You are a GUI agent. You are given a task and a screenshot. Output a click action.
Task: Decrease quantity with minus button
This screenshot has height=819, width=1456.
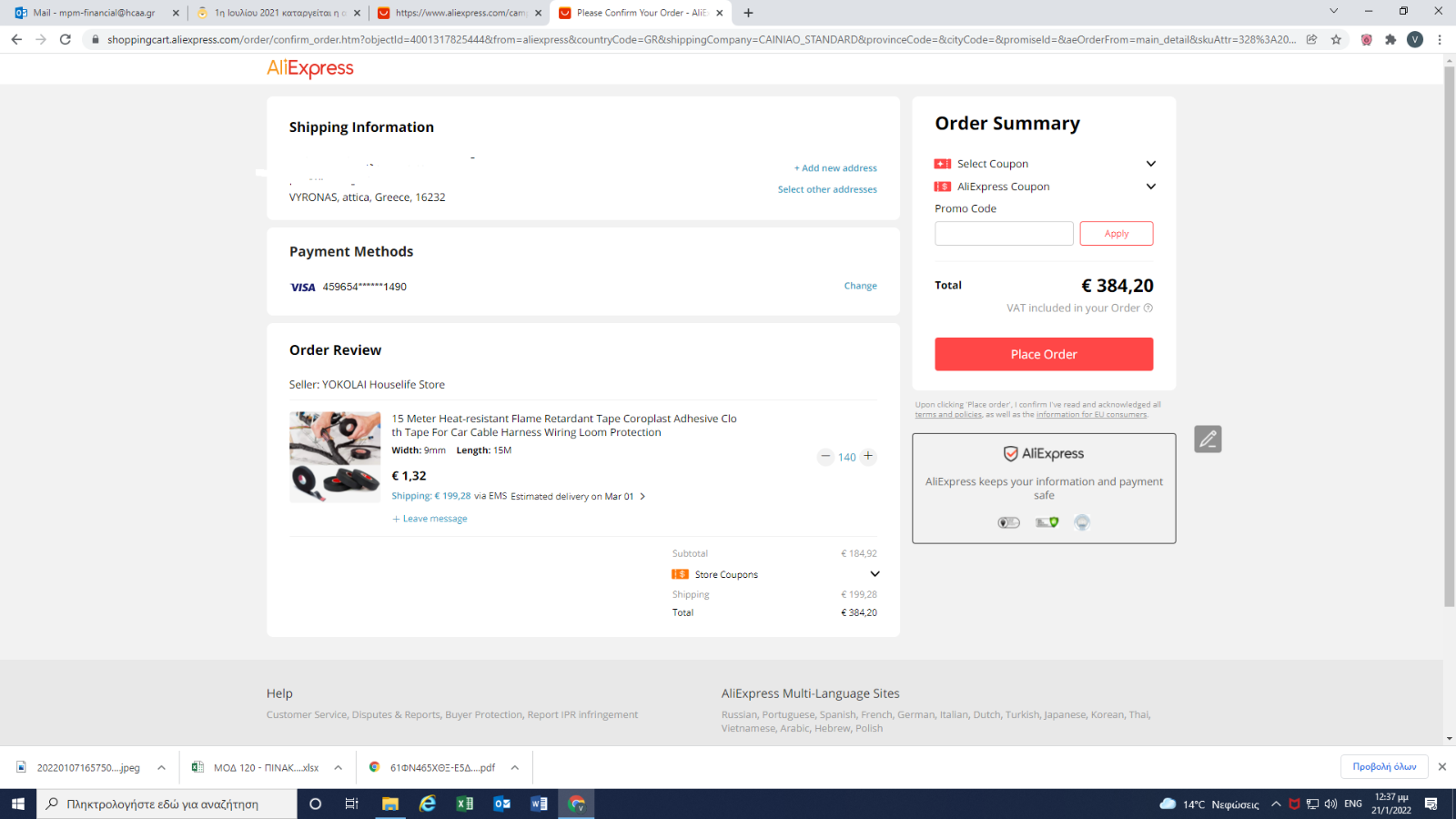[x=825, y=456]
